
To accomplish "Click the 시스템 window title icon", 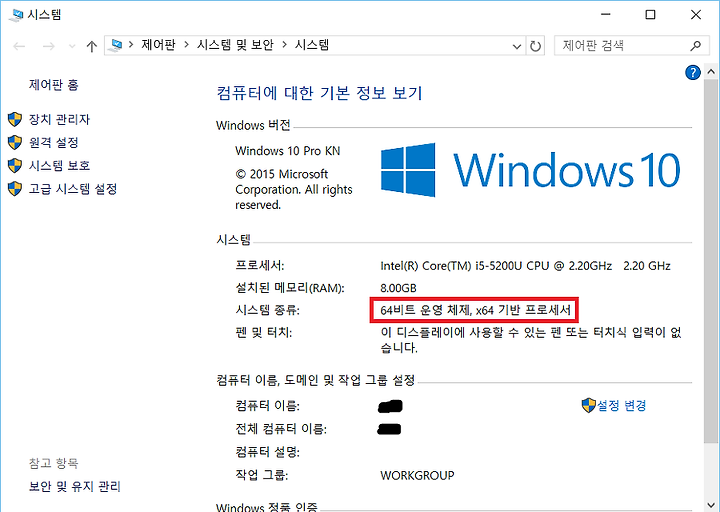I will click(16, 15).
